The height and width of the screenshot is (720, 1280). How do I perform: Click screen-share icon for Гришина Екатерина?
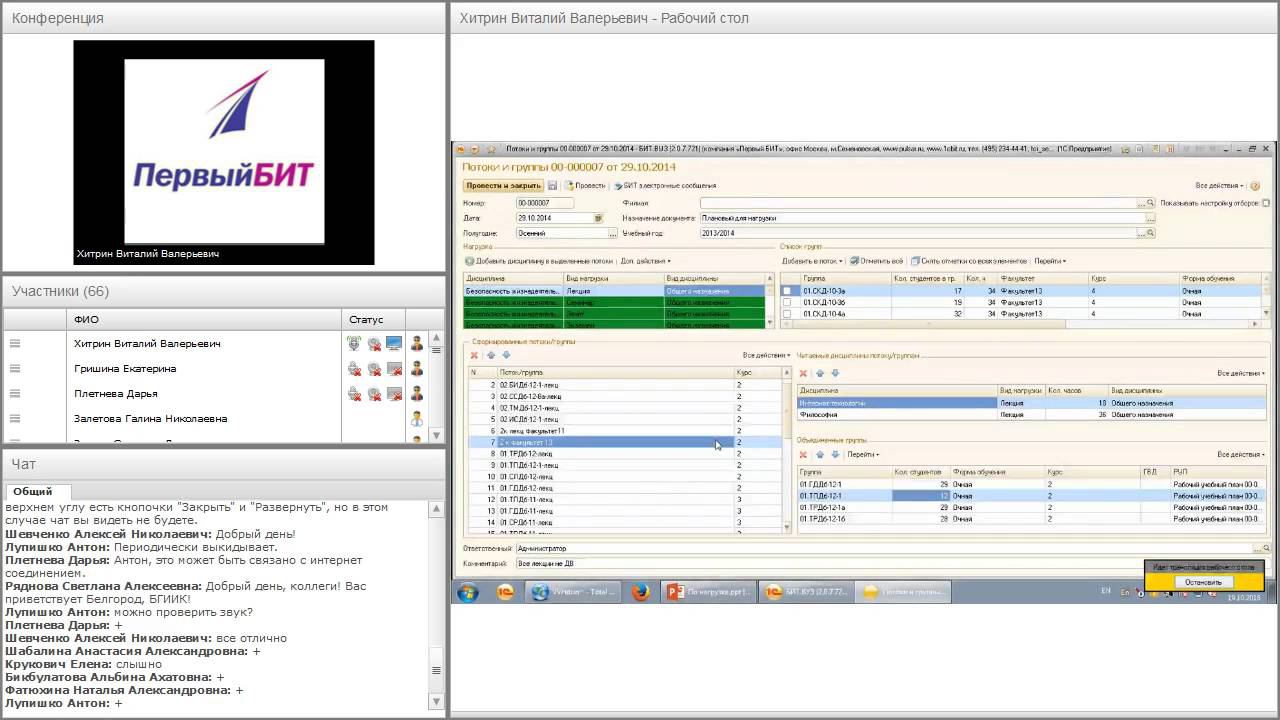(x=394, y=369)
